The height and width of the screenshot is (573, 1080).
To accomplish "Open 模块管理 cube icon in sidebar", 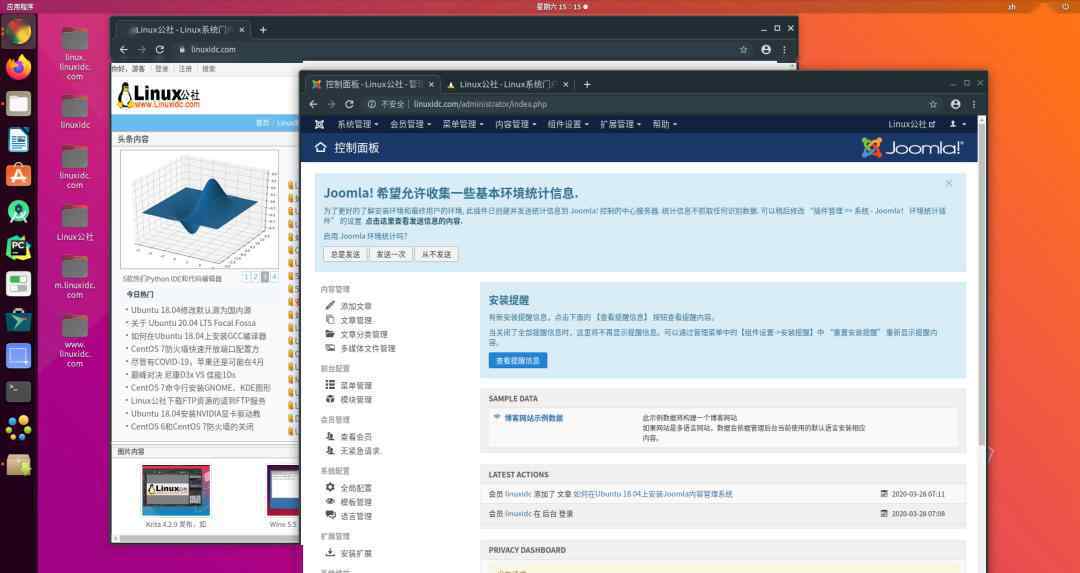I will (330, 399).
